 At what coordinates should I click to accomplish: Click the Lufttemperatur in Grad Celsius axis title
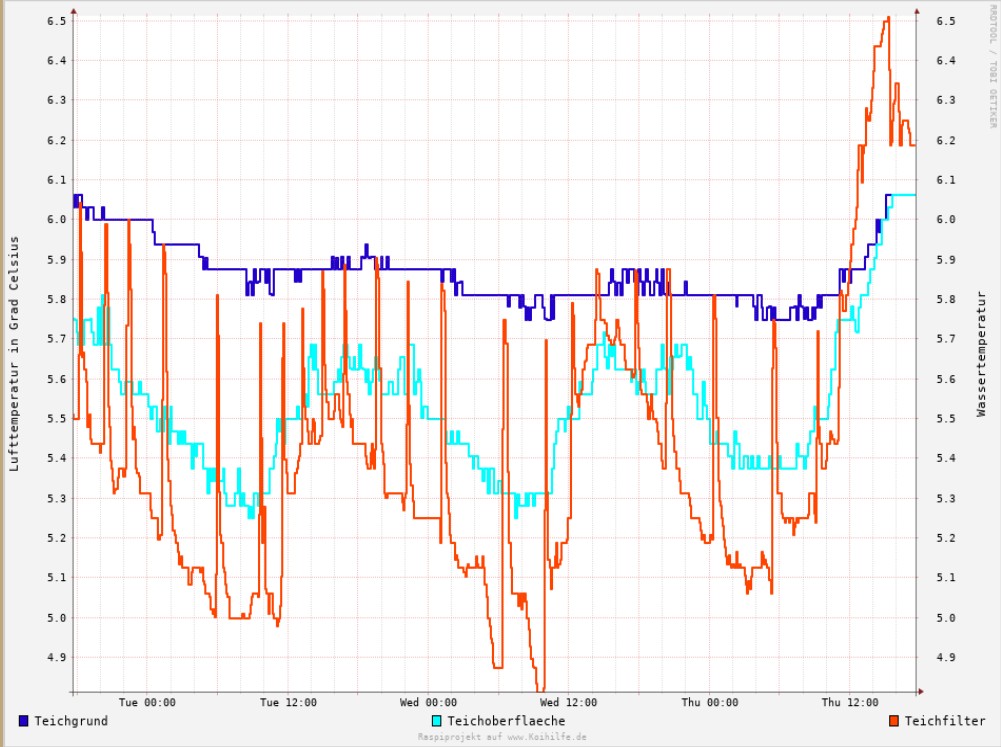(x=14, y=353)
